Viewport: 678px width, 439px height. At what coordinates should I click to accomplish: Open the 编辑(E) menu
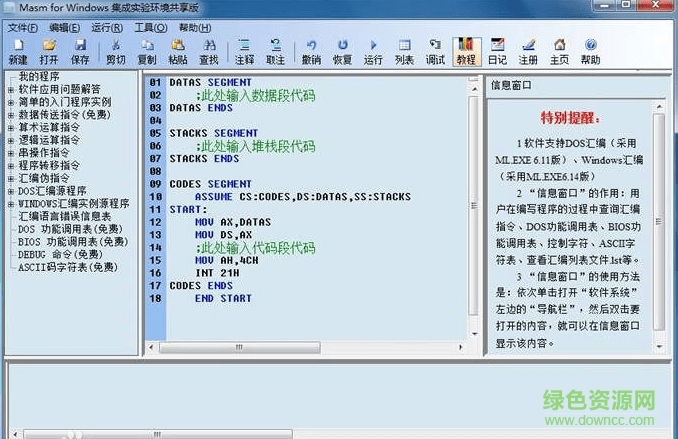pos(64,28)
